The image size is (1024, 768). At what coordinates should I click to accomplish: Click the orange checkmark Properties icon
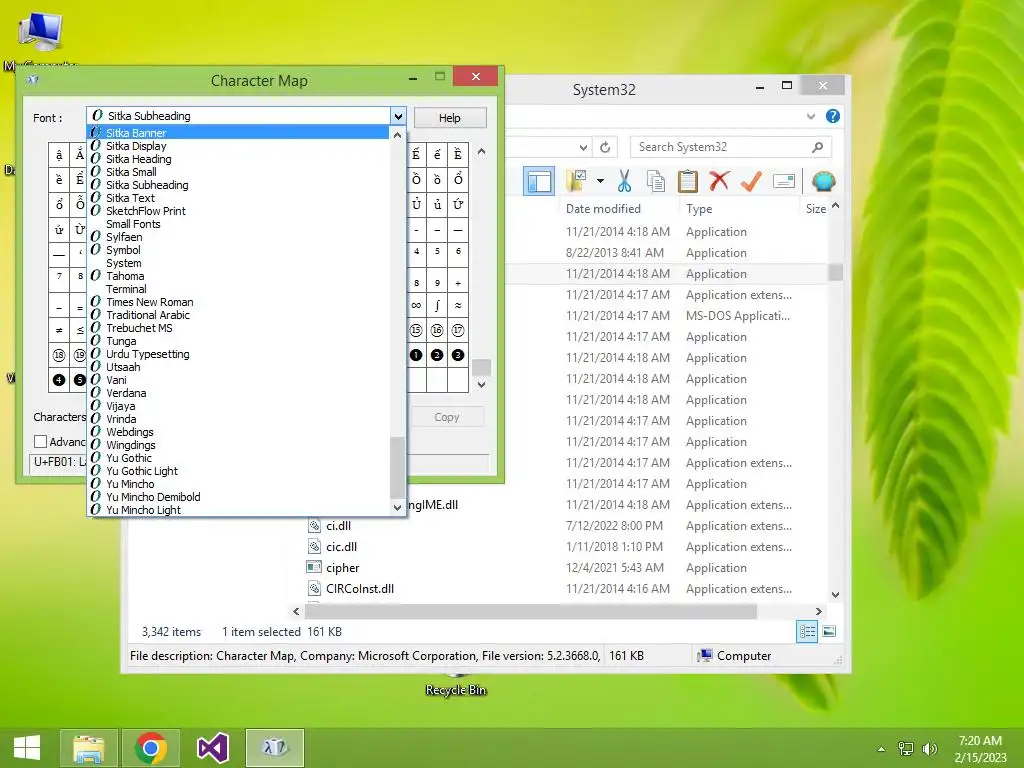pyautogui.click(x=751, y=181)
